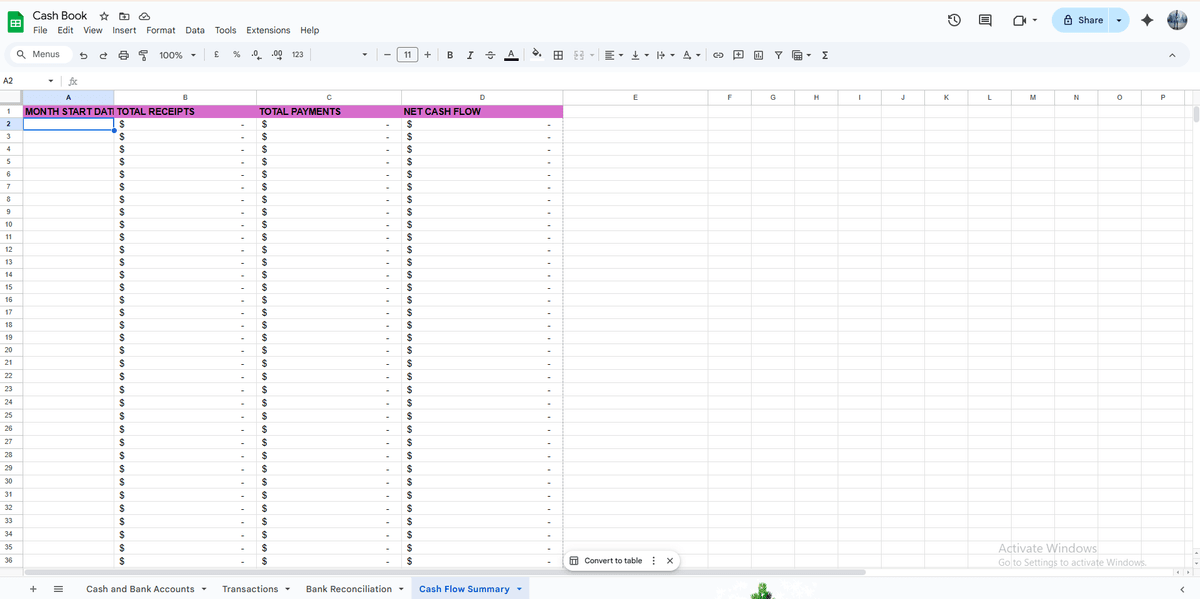This screenshot has width=1200, height=599.
Task: Decrease font size with minus button
Action: (x=386, y=55)
